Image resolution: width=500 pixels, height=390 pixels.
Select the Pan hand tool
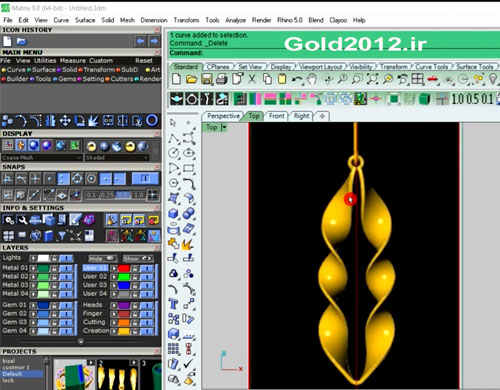pos(311,79)
